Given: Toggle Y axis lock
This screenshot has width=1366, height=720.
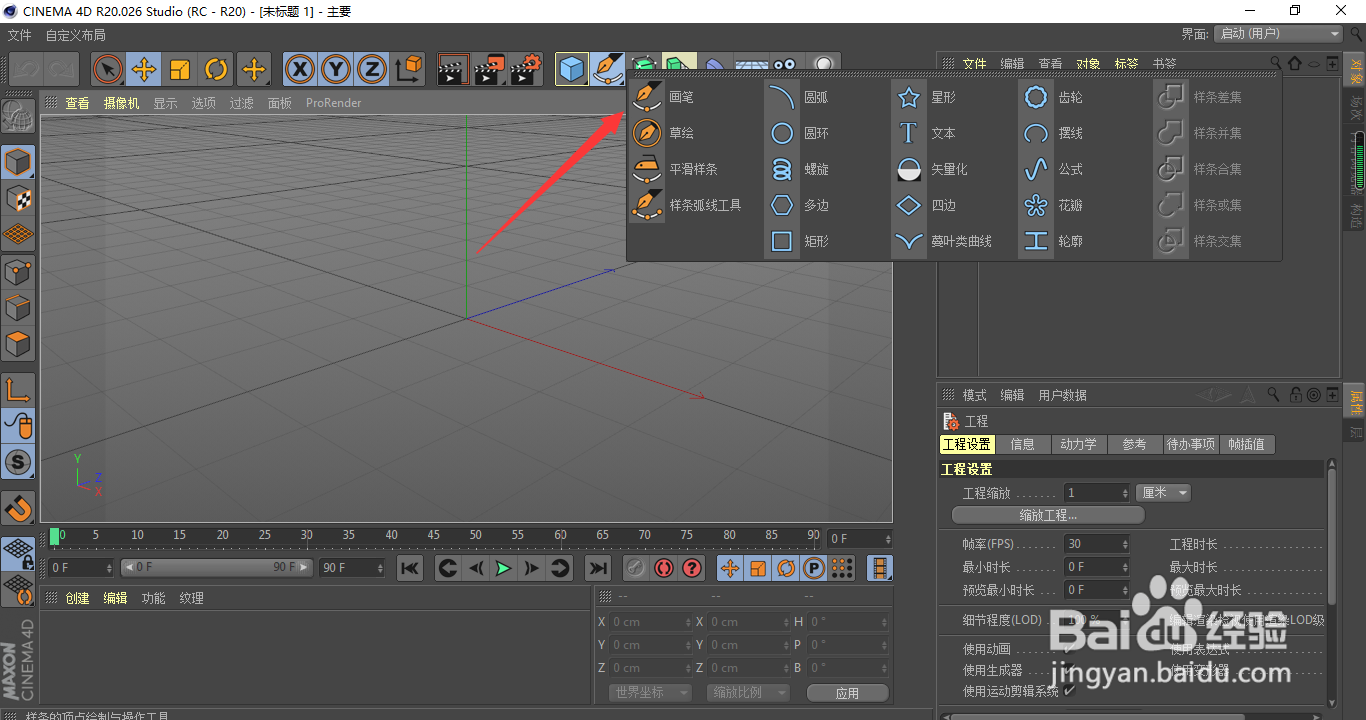Looking at the screenshot, I should 336,69.
